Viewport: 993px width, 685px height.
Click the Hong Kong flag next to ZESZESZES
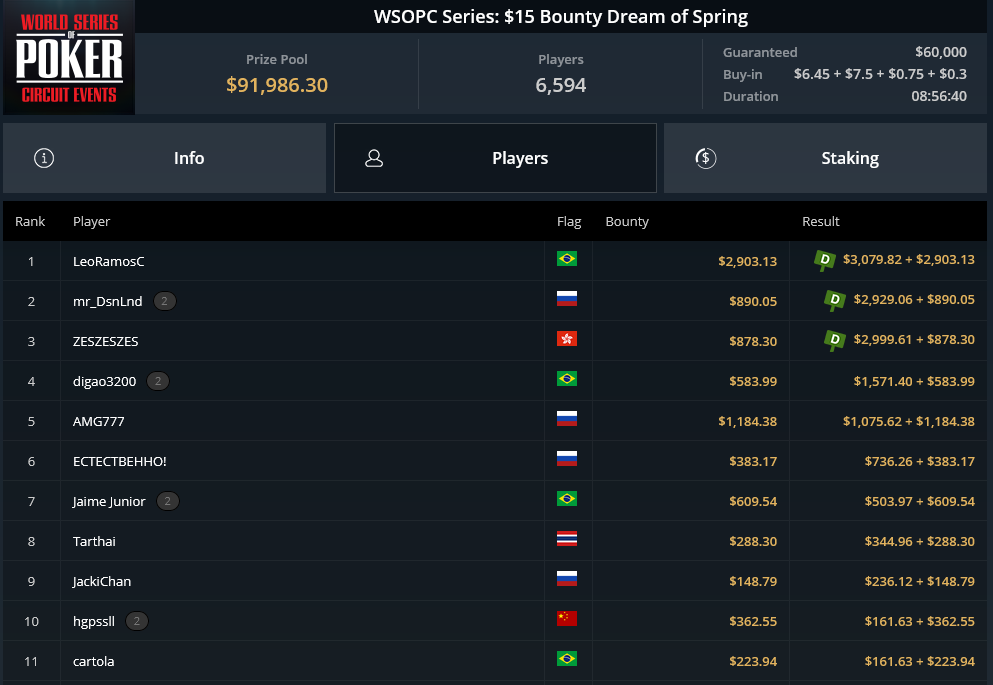(x=567, y=339)
